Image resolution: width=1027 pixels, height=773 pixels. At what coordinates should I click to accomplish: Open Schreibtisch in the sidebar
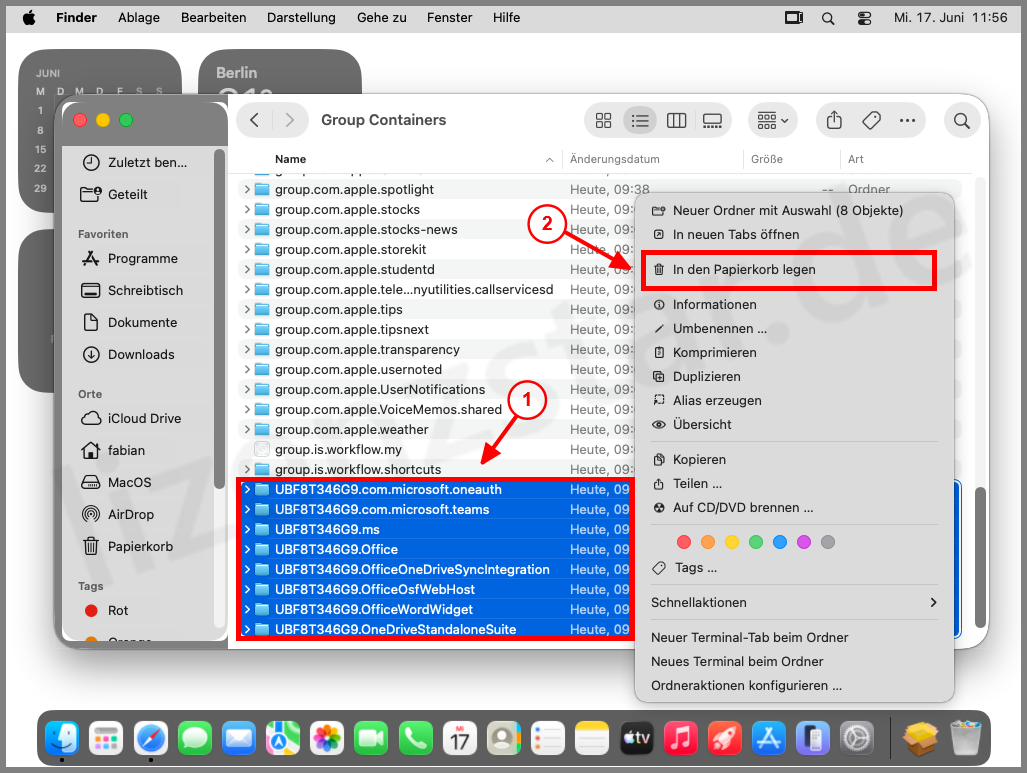132,290
